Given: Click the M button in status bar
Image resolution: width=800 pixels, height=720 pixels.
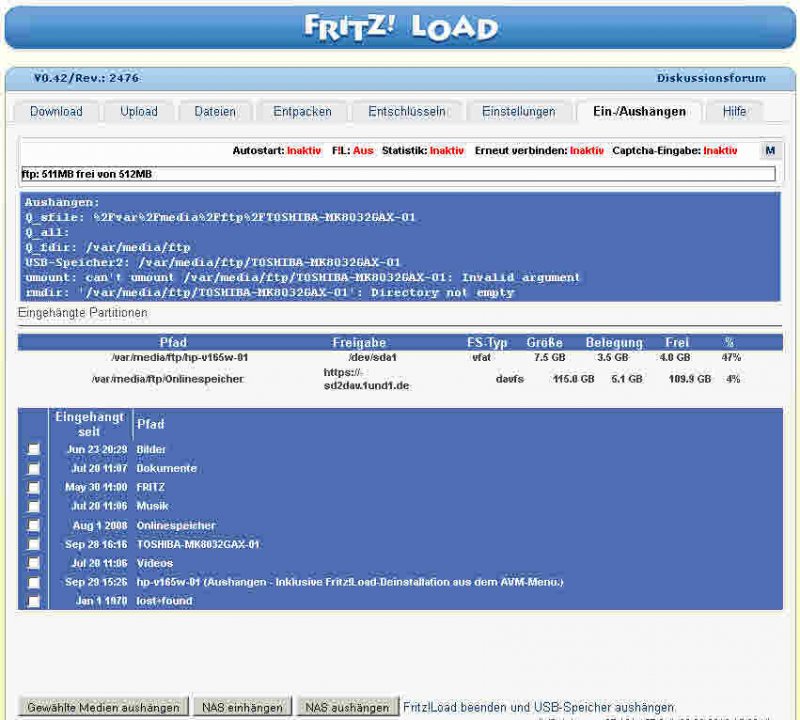Looking at the screenshot, I should click(770, 151).
